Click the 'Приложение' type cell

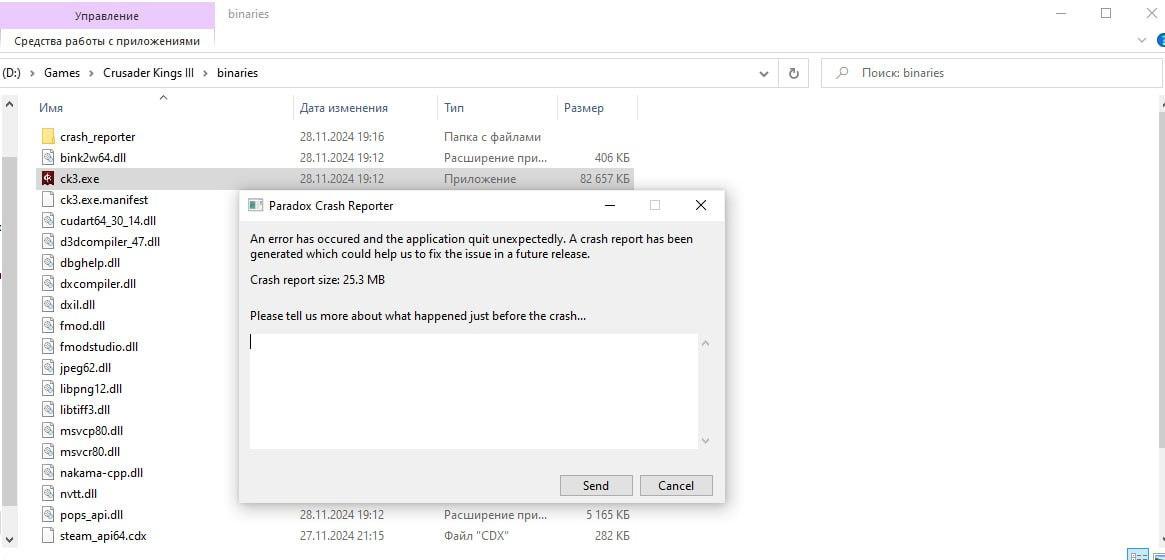(480, 179)
